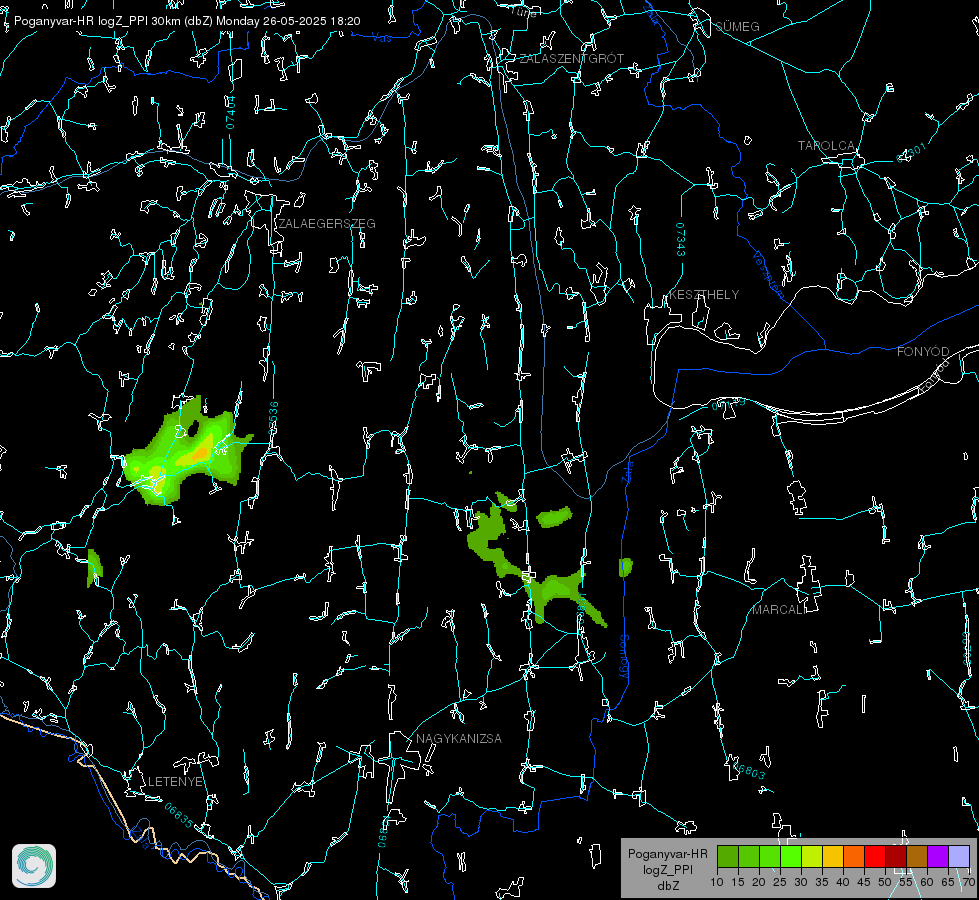The image size is (979, 900).
Task: Select the 55-60 dBZ brown legend swatch
Action: click(917, 856)
